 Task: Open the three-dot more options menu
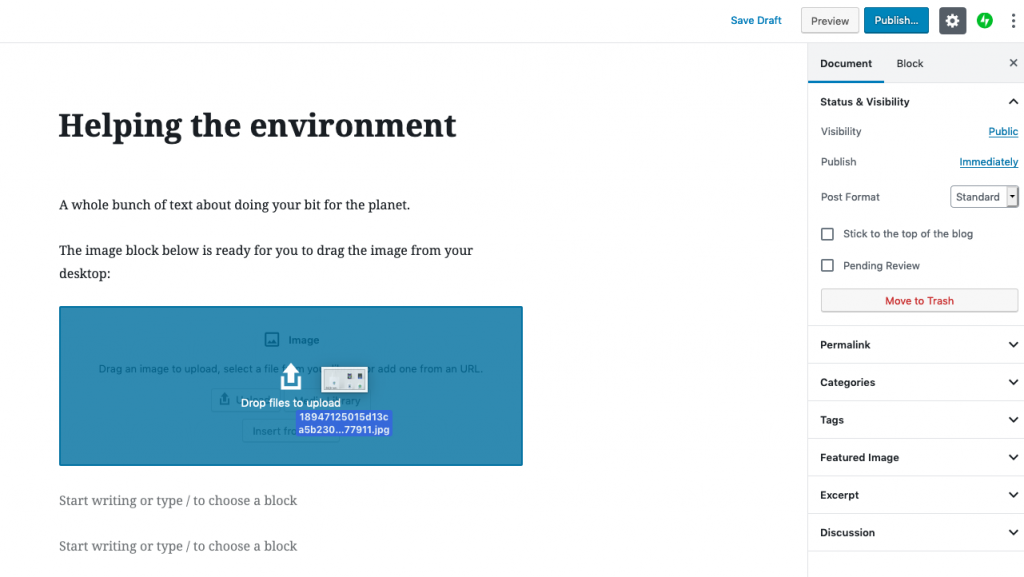point(1012,21)
